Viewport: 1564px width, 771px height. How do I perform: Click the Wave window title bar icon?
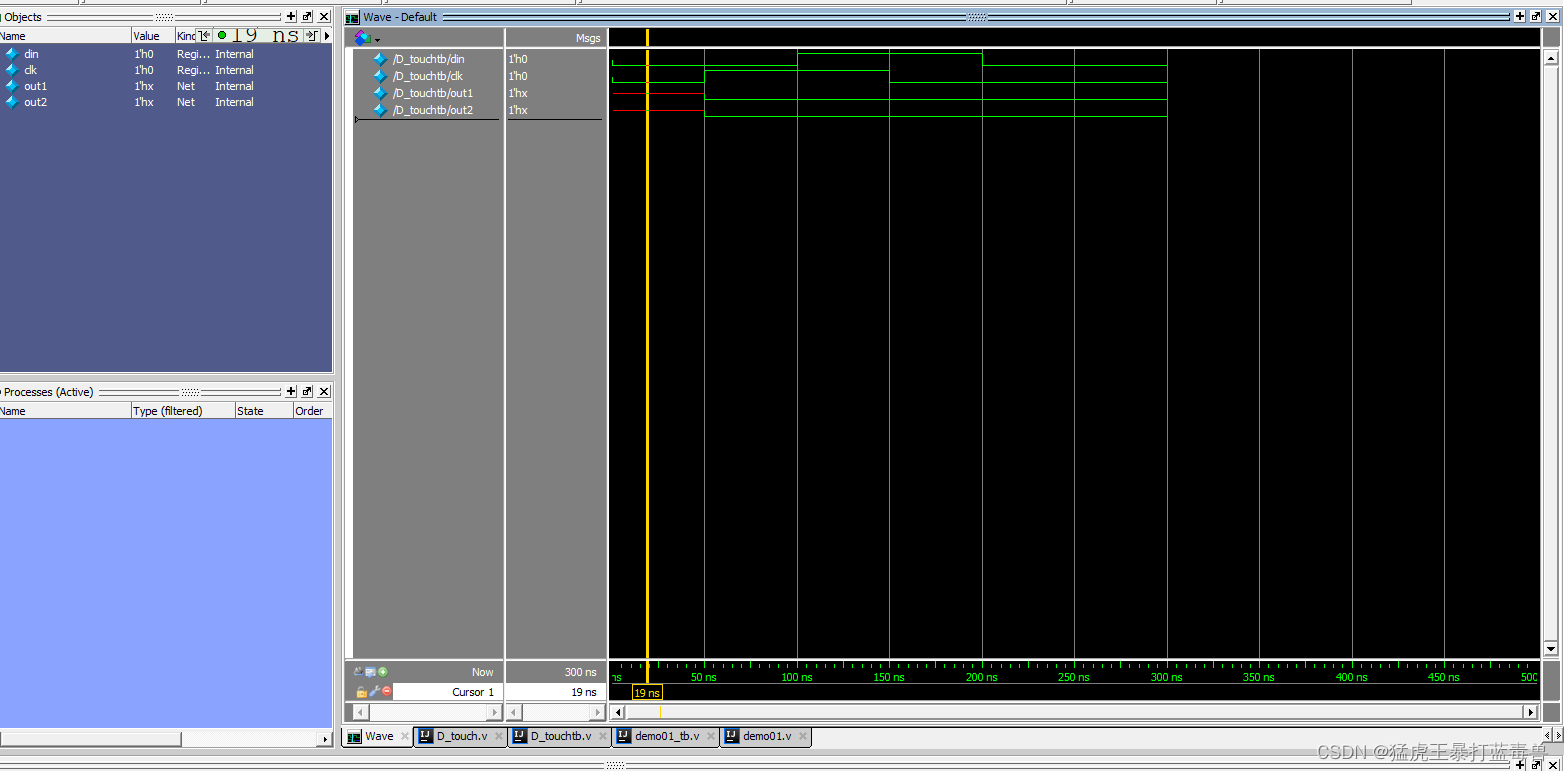(352, 17)
